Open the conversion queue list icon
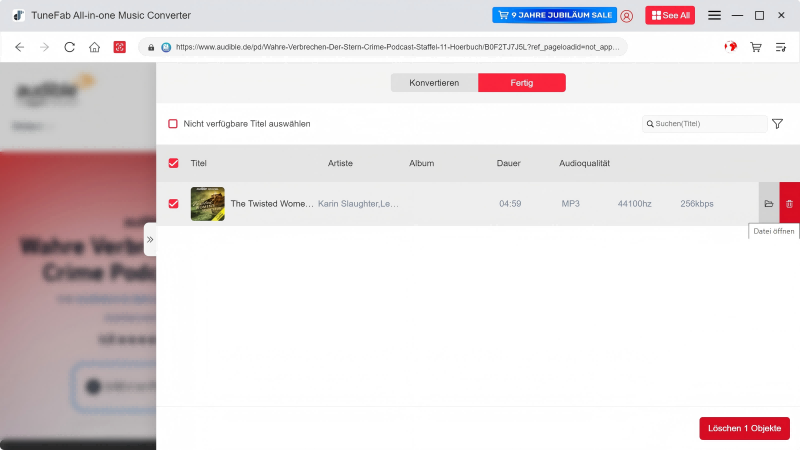800x450 pixels. [781, 47]
